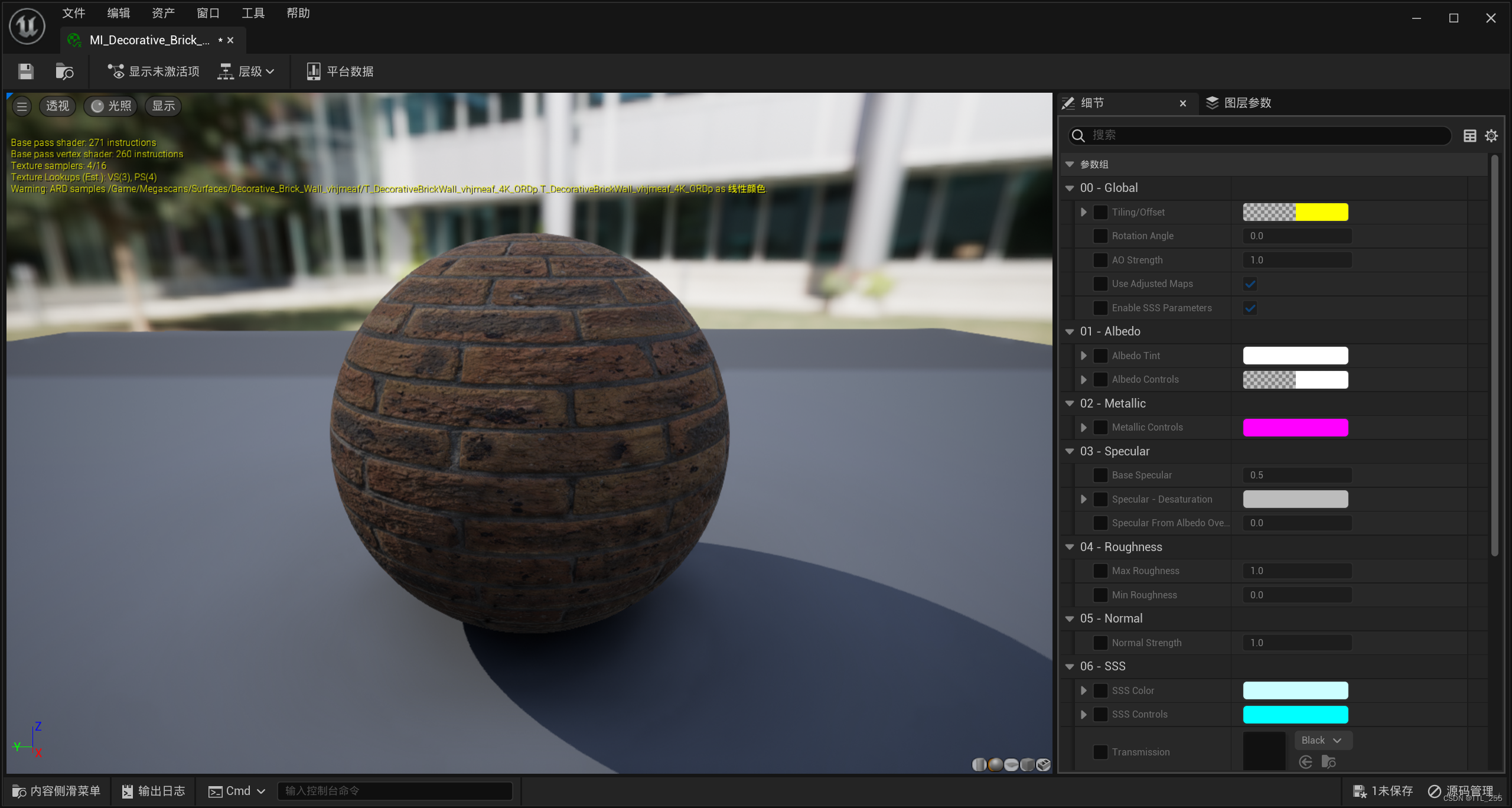Click the search parameters magnifier icon
Image resolution: width=1512 pixels, height=808 pixels.
tap(1080, 135)
